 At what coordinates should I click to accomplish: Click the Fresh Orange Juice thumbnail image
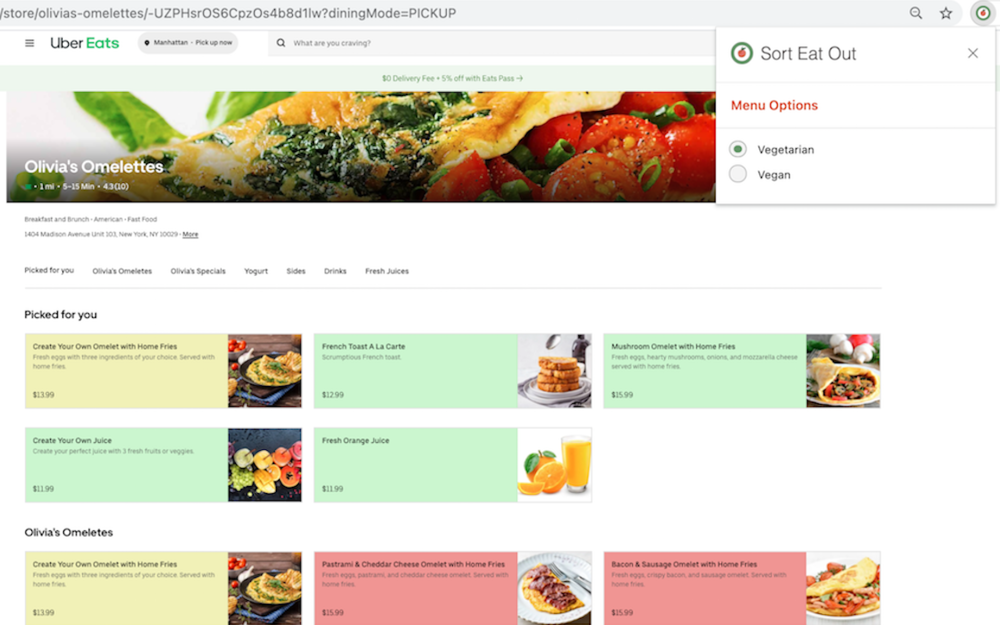coord(555,464)
